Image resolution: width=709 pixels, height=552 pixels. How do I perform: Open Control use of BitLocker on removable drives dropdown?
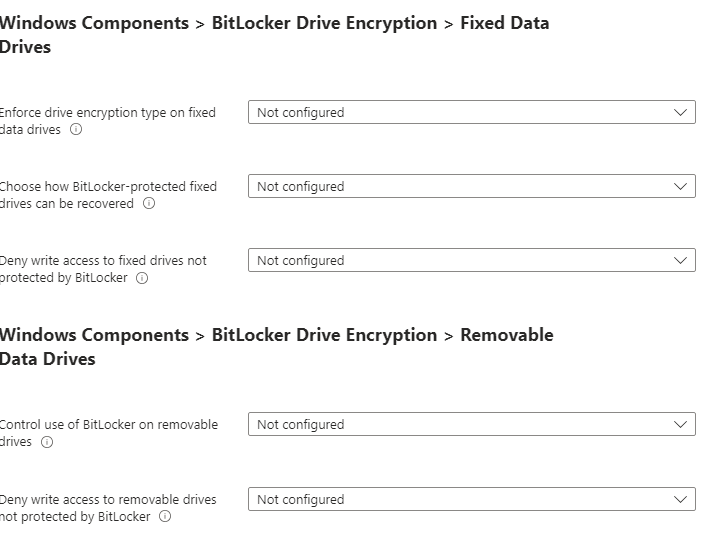point(472,425)
